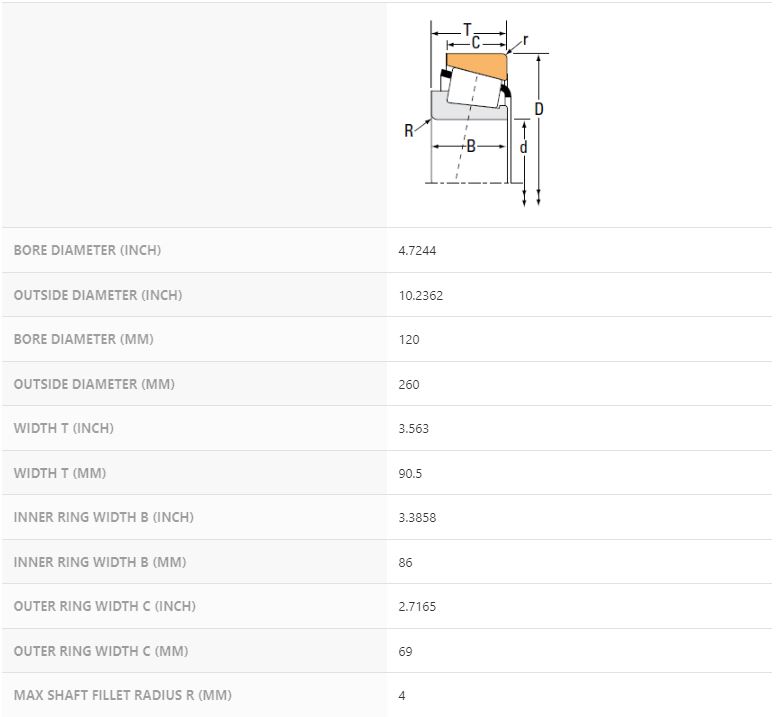Click the orange outer ring in the diagram
This screenshot has height=717, width=776.
480,65
